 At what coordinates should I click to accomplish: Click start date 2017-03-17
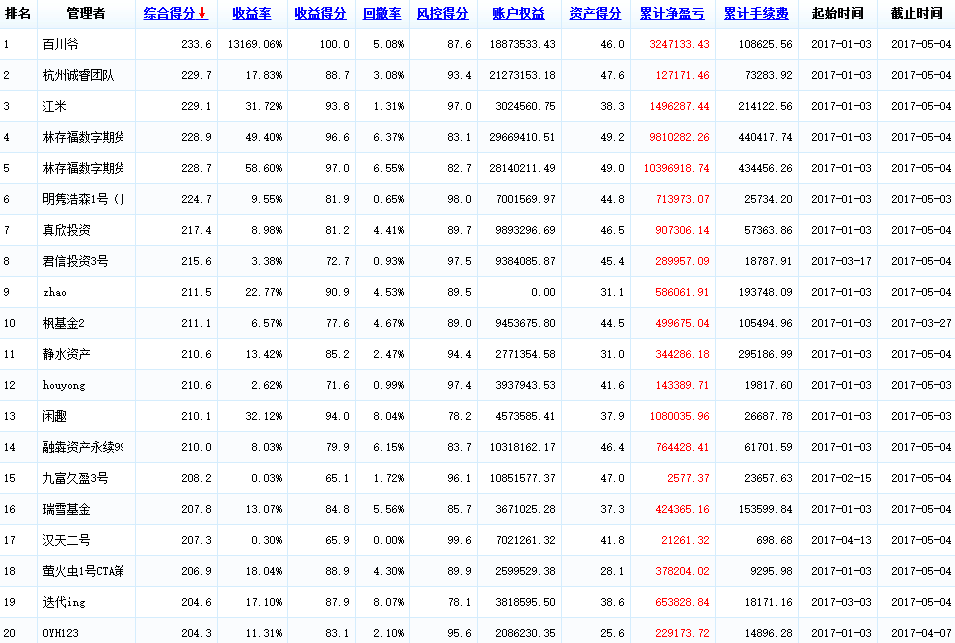coord(841,261)
